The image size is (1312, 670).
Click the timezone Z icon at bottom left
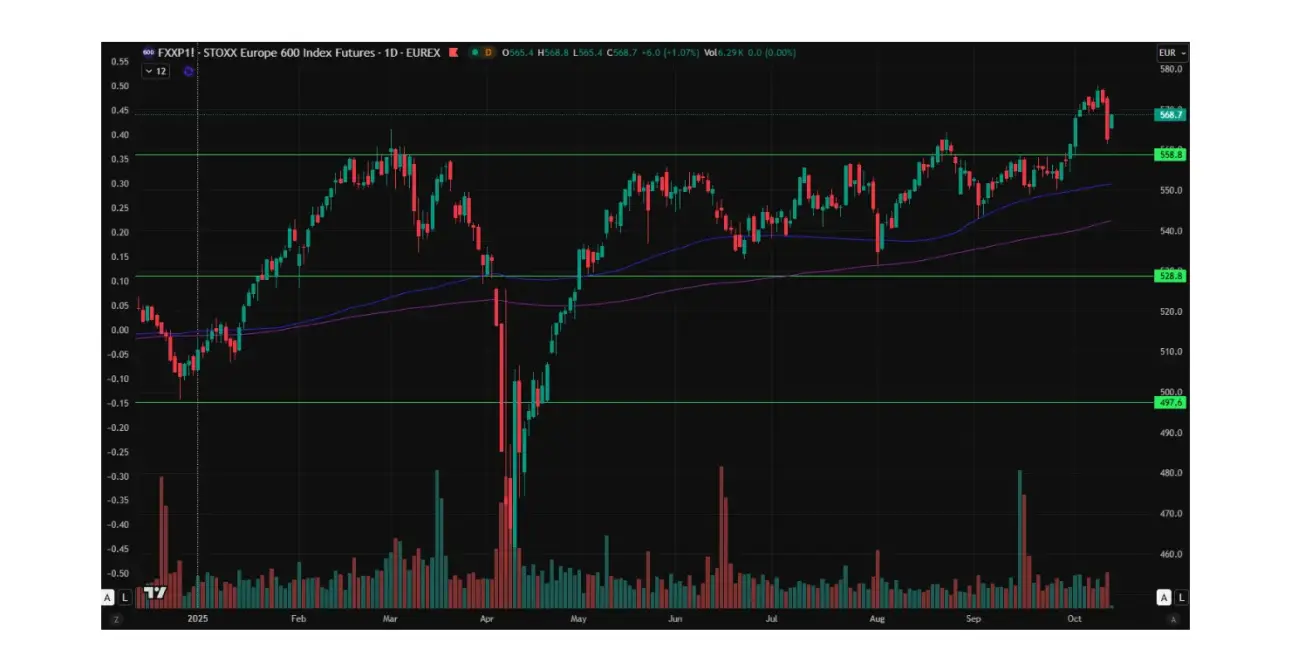pyautogui.click(x=116, y=620)
